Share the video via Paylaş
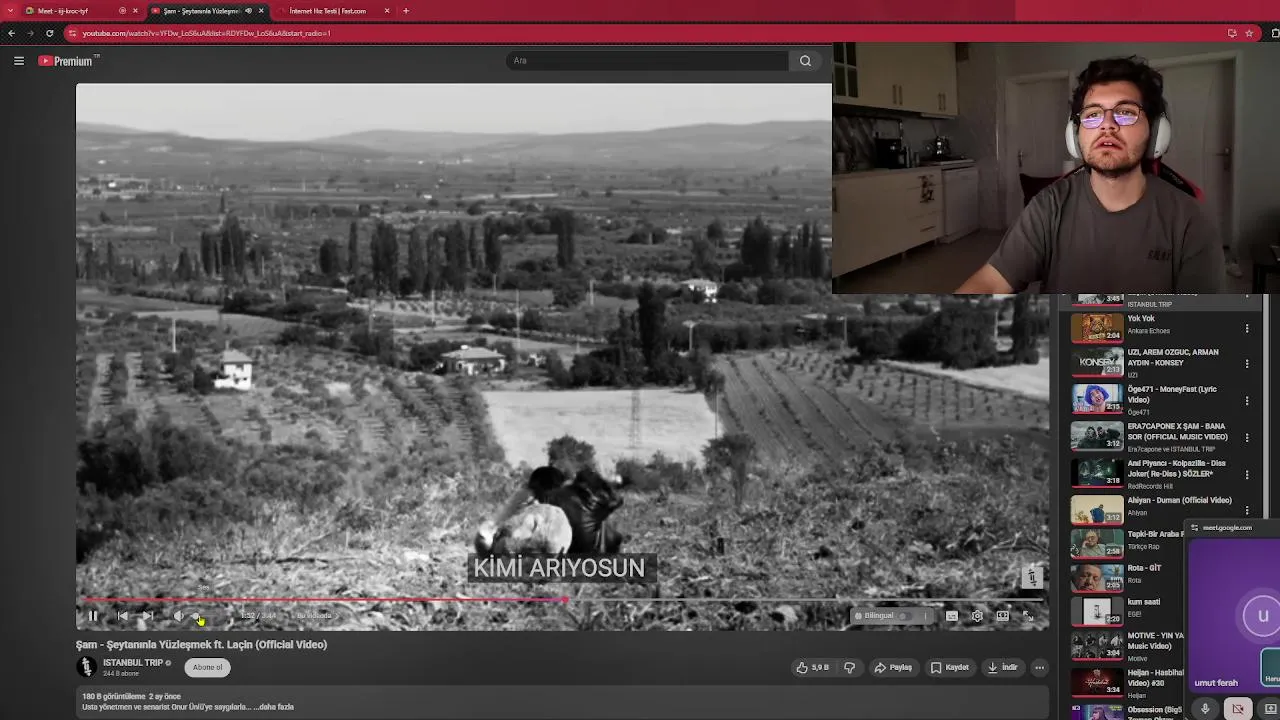1280x720 pixels. point(893,667)
